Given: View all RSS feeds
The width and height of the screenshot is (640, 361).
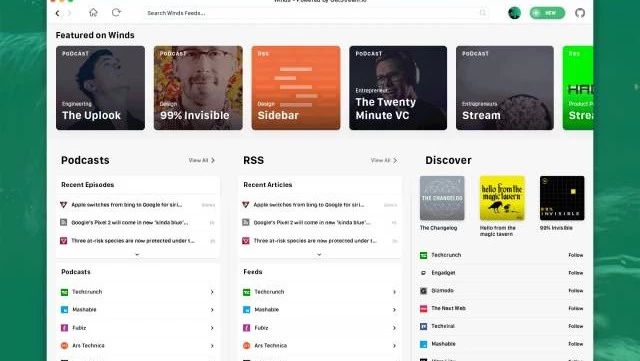Looking at the screenshot, I should coord(384,160).
